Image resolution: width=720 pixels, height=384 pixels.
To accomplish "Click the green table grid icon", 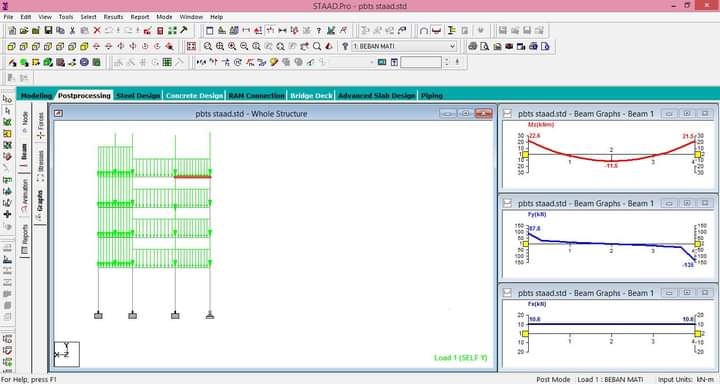I will [x=167, y=62].
